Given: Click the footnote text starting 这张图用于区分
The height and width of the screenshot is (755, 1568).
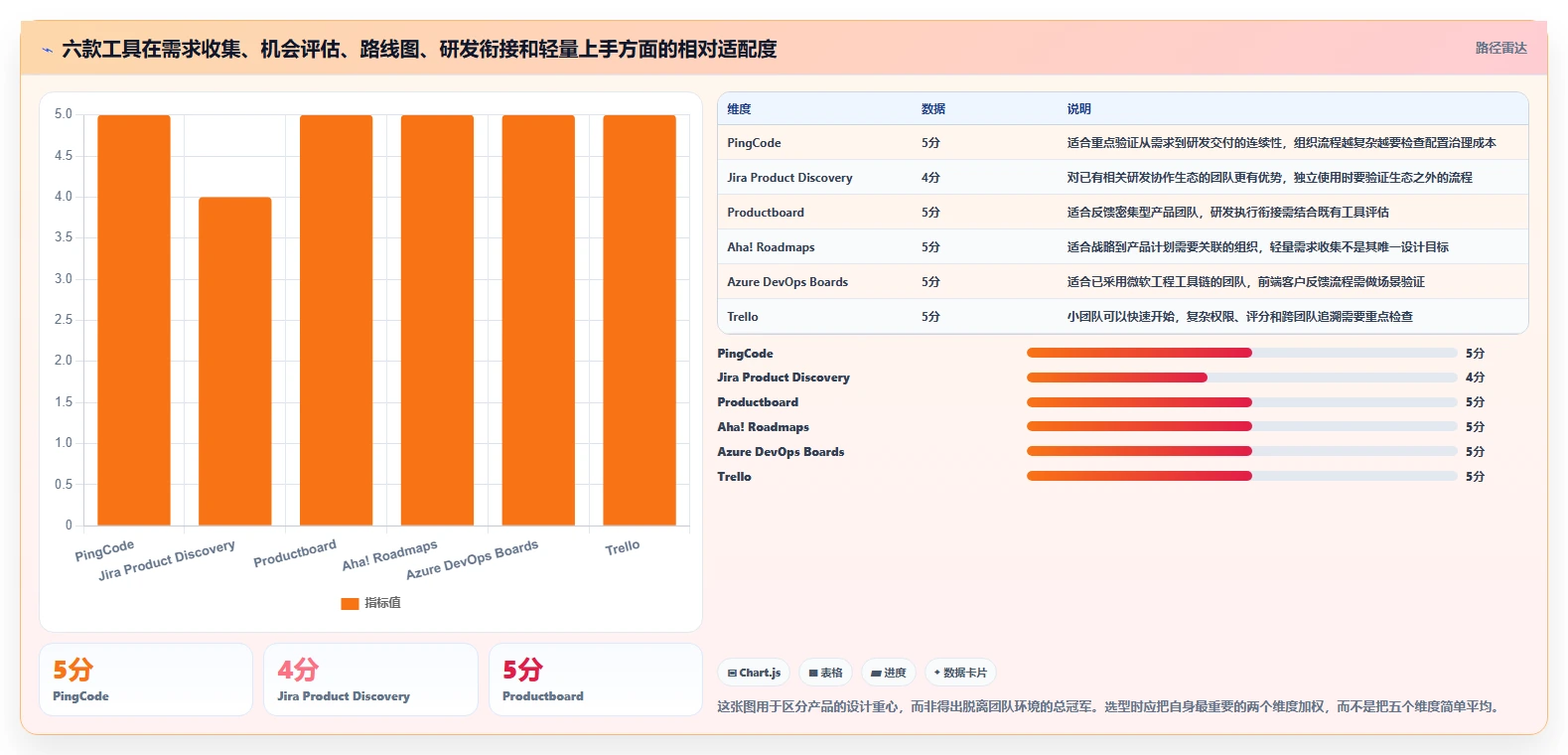Looking at the screenshot, I should click(x=1110, y=707).
